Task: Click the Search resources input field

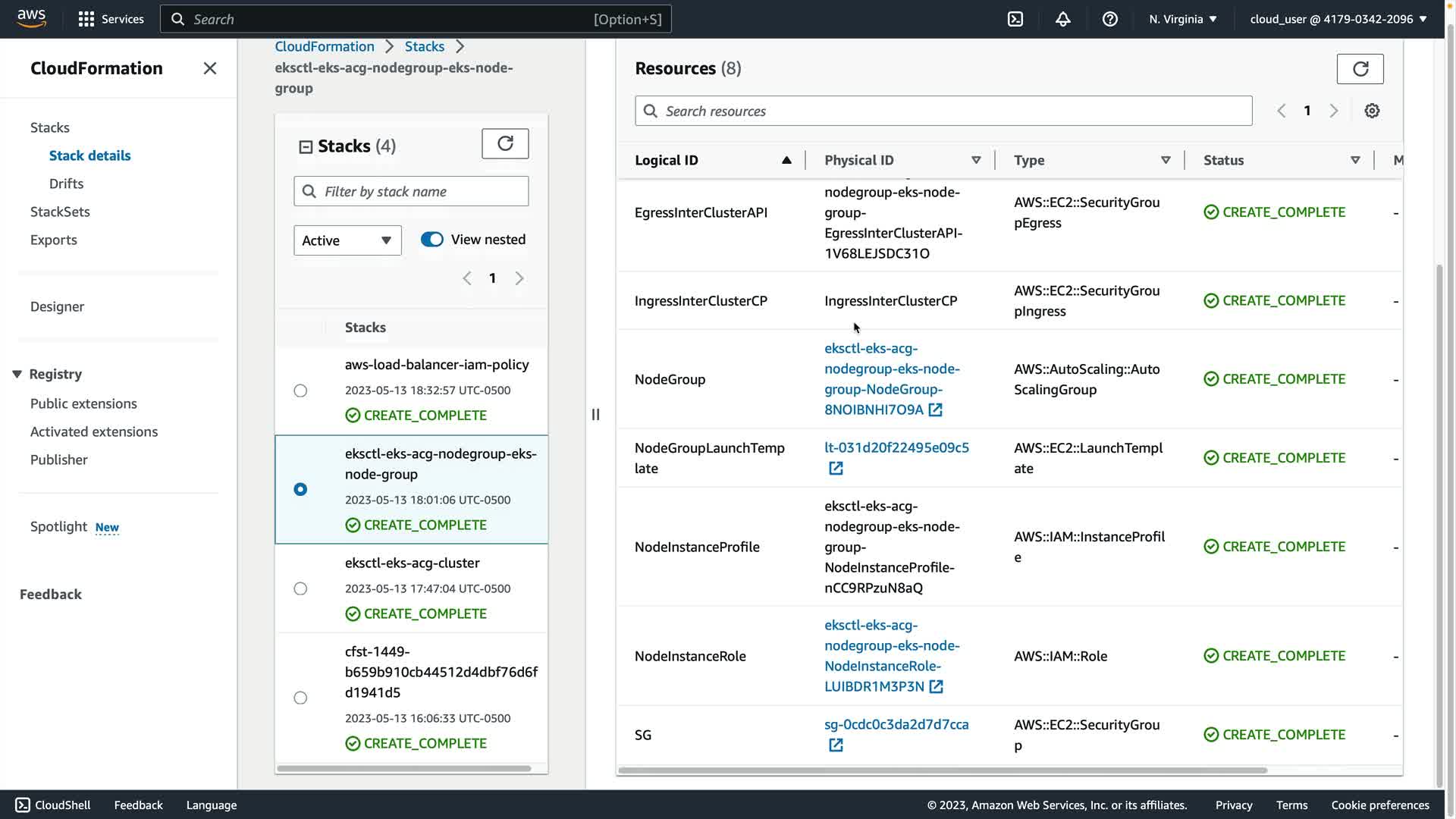Action: [943, 111]
